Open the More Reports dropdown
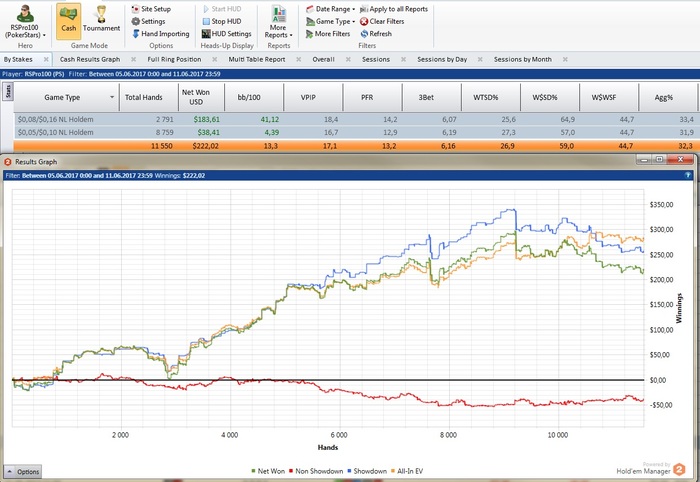This screenshot has height=482, width=700. pyautogui.click(x=279, y=21)
